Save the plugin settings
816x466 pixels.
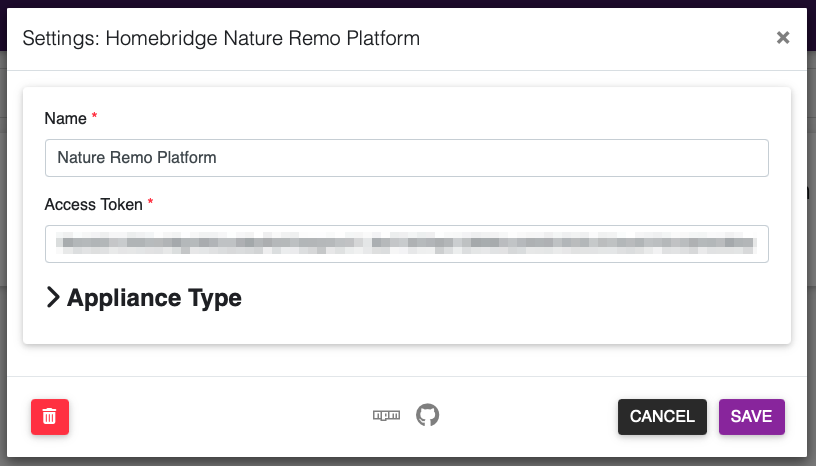(751, 417)
